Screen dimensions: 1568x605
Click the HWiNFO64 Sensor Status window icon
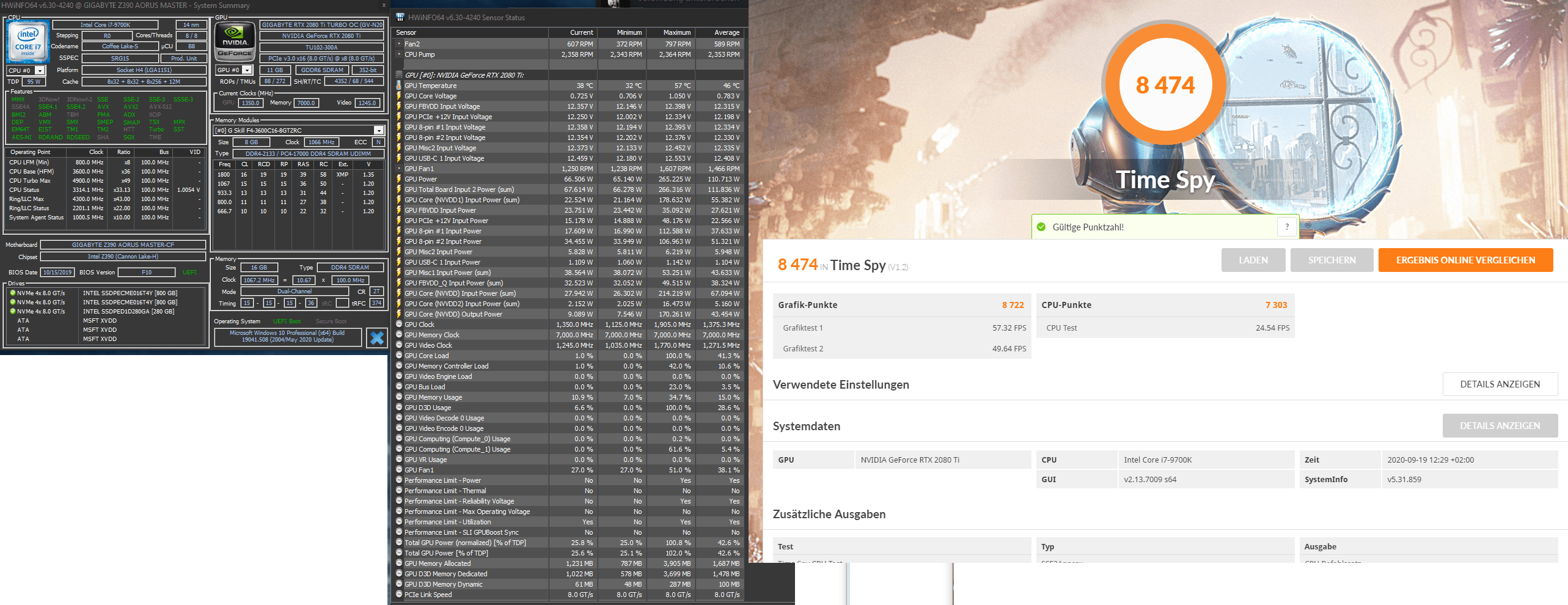point(400,17)
